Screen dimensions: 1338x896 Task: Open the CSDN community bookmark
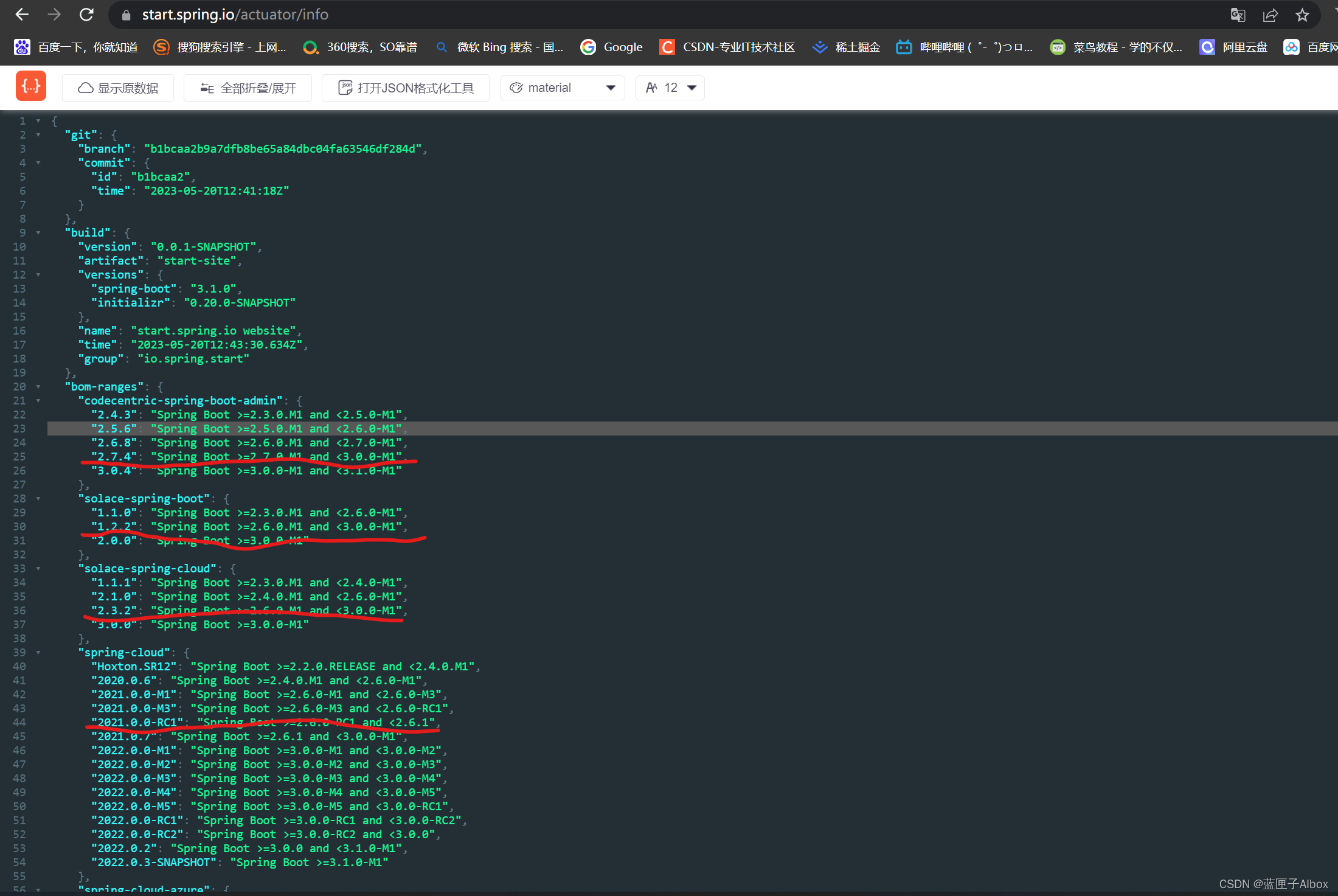point(727,47)
